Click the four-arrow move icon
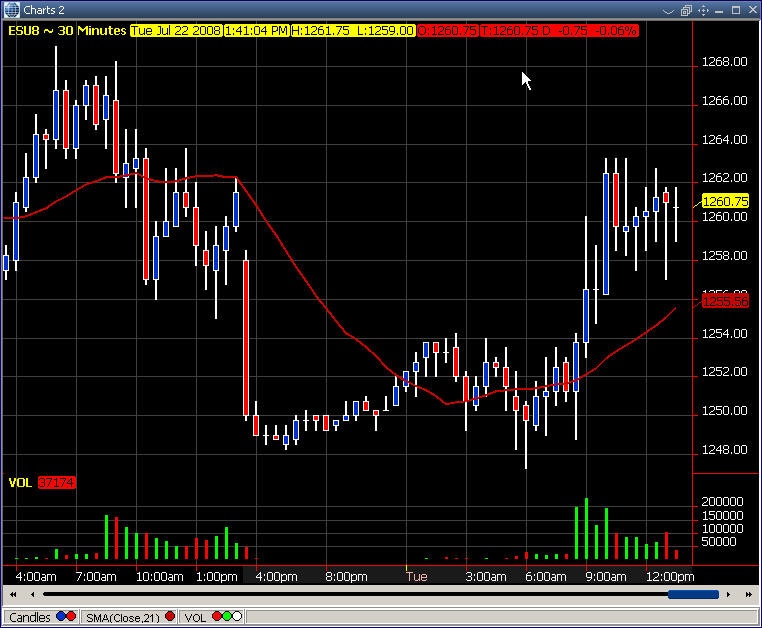762x628 pixels. click(705, 10)
